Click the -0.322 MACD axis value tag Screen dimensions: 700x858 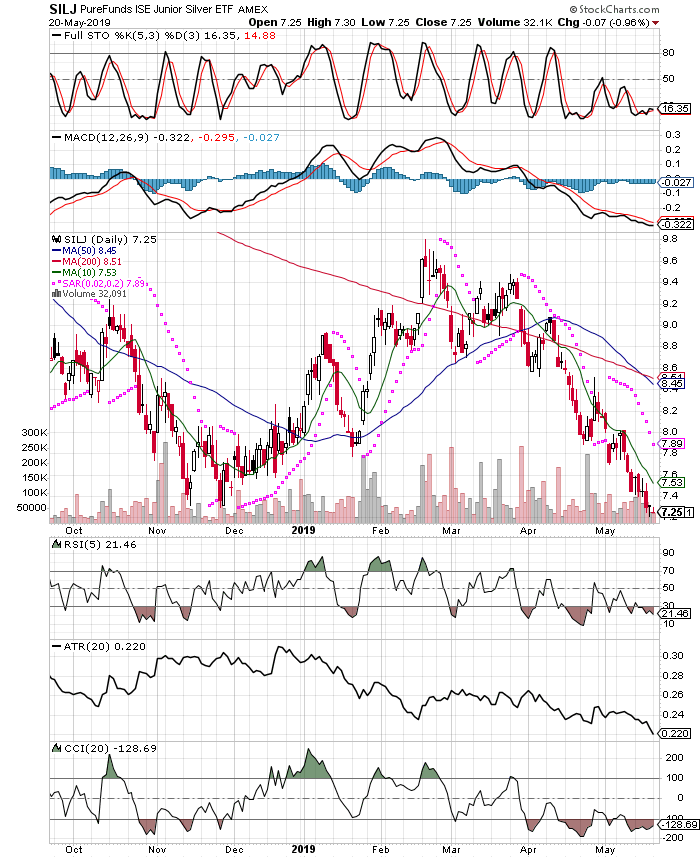(676, 224)
